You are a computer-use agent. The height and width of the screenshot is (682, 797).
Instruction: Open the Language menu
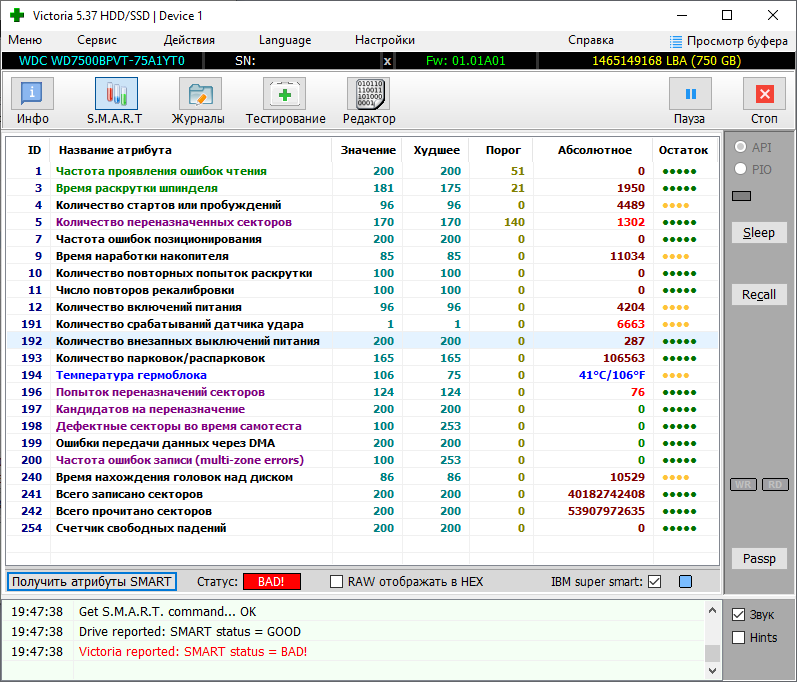coord(285,40)
